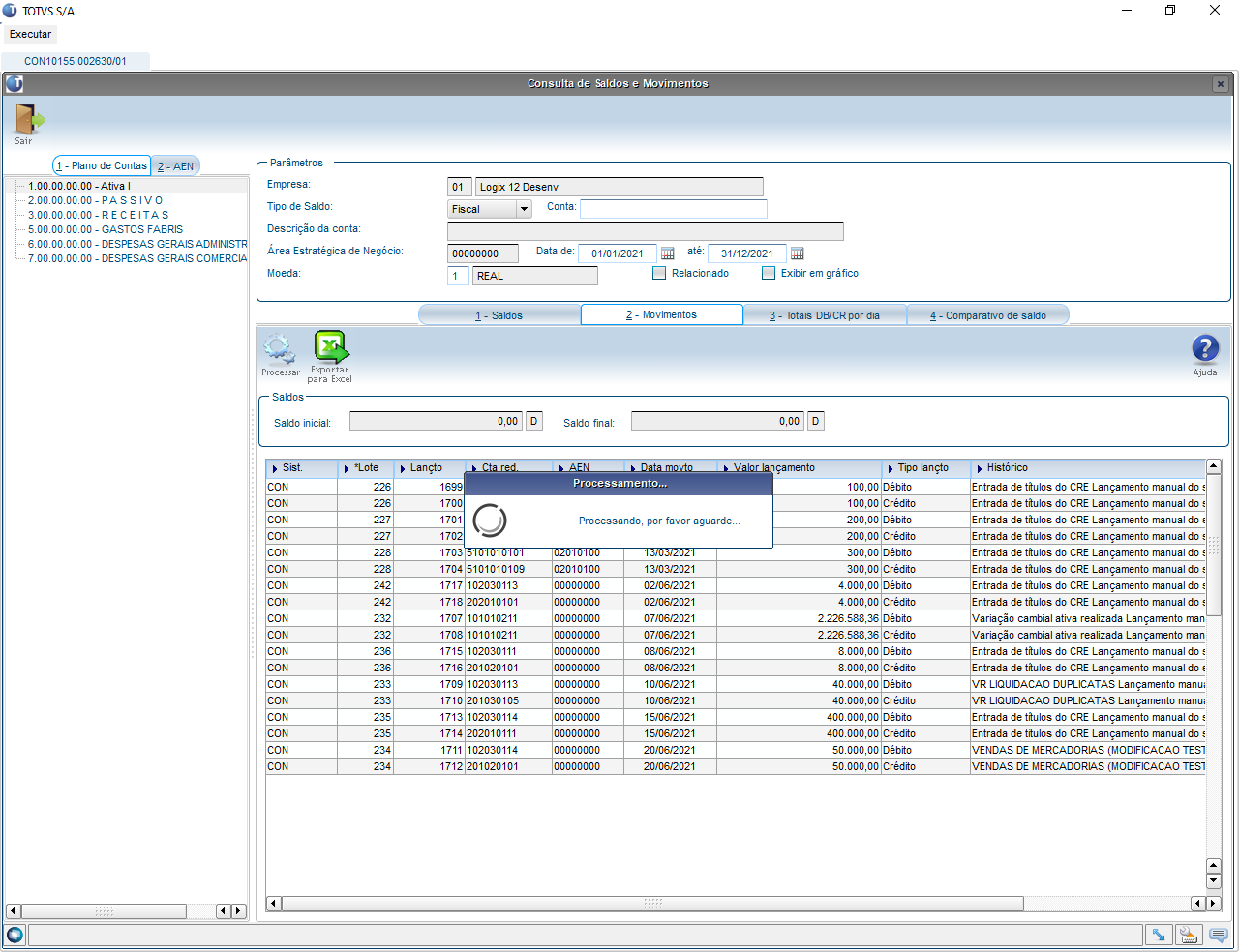The height and width of the screenshot is (952, 1239).
Task: Click the empty status bar message field
Action: 586,935
